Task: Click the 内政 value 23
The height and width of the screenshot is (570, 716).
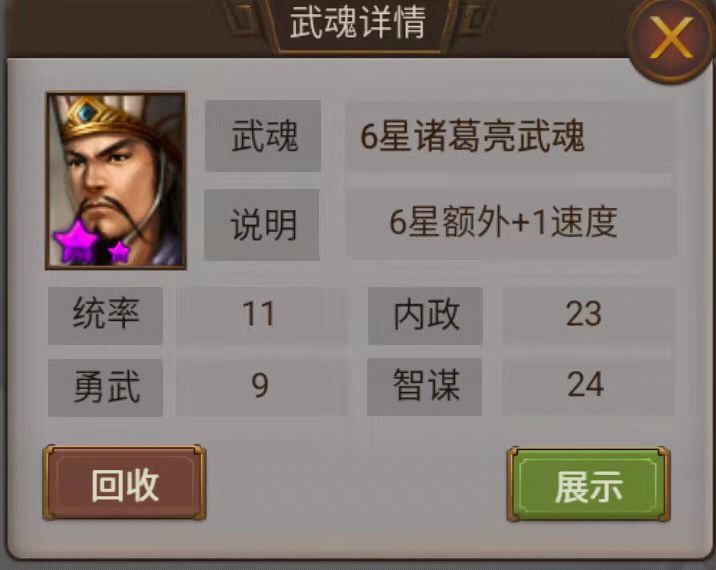Action: pos(584,314)
